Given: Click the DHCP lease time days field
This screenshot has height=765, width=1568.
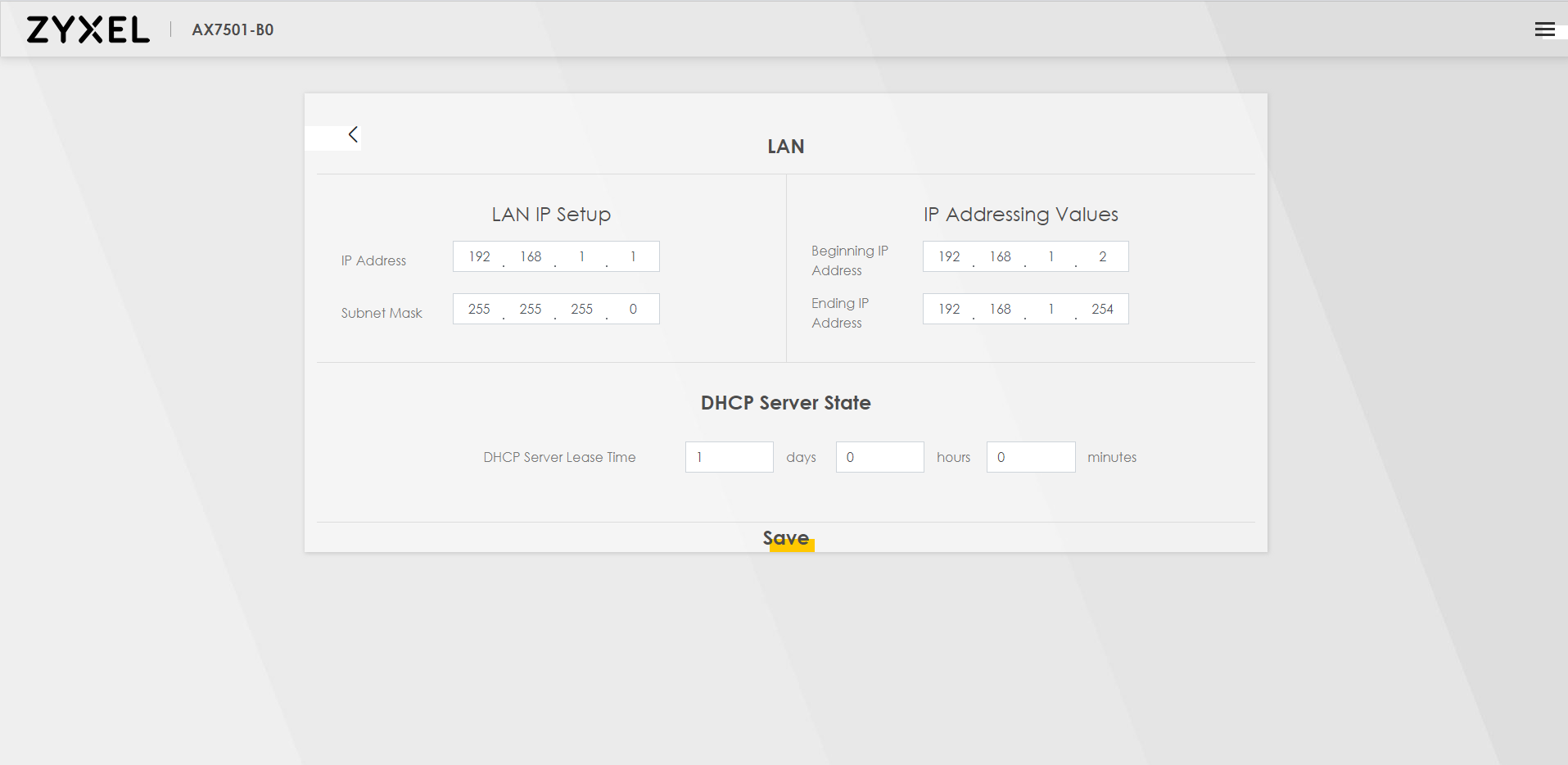Looking at the screenshot, I should [729, 457].
